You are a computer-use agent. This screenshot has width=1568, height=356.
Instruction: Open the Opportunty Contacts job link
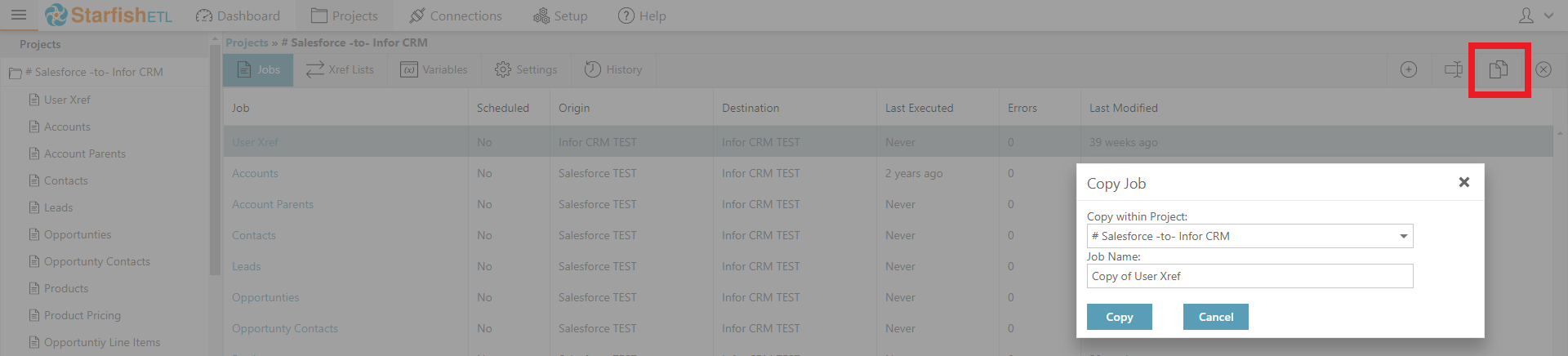(x=284, y=328)
